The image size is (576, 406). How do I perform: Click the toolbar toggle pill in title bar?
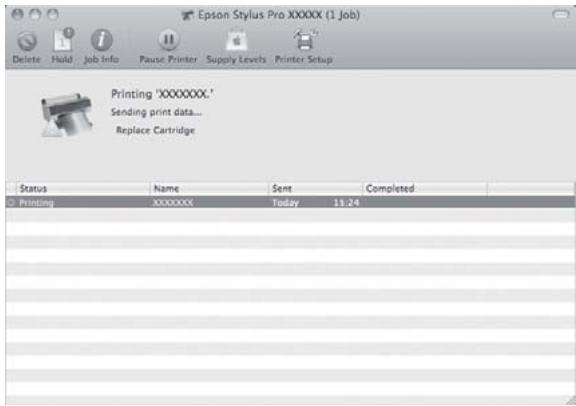[561, 15]
